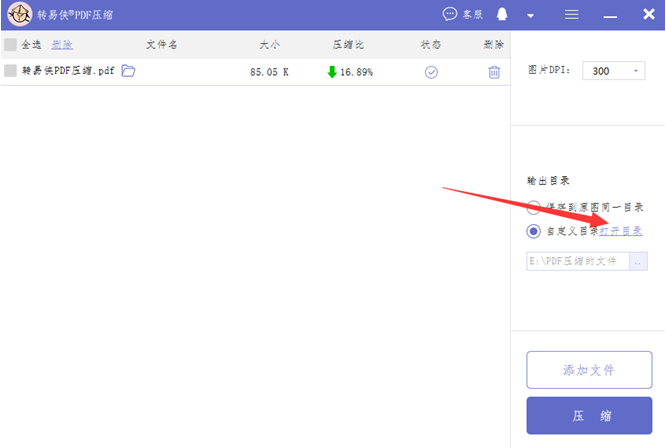The image size is (666, 448).
Task: Click the 大小 column header
Action: tap(270, 45)
